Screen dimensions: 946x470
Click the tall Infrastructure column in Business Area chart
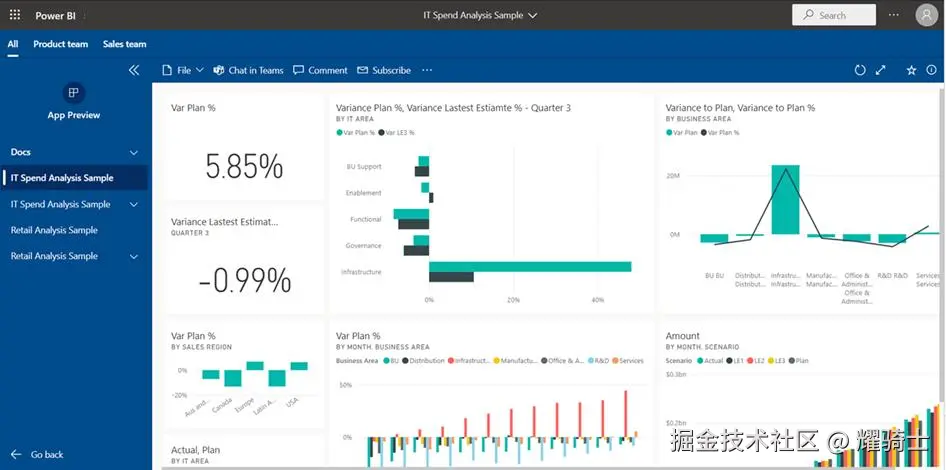tap(785, 199)
